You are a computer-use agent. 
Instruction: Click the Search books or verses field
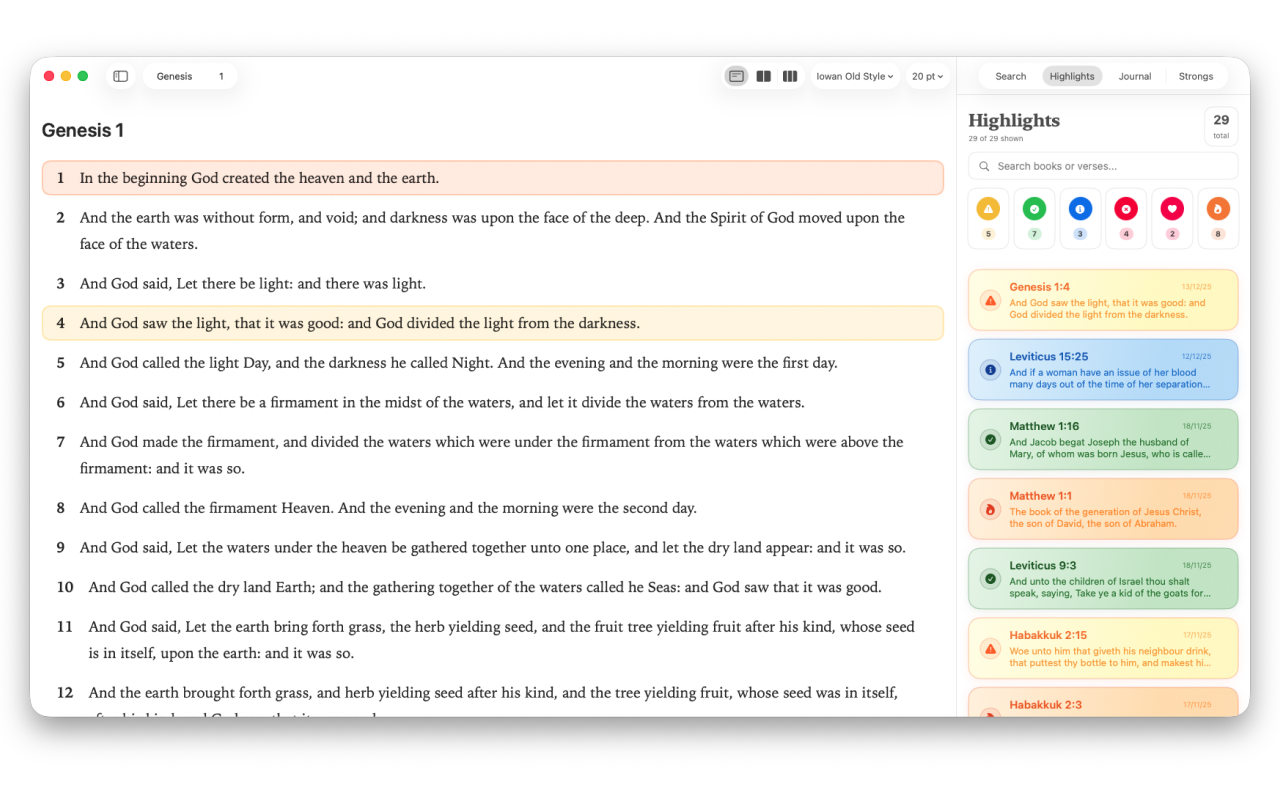pyautogui.click(x=1103, y=166)
